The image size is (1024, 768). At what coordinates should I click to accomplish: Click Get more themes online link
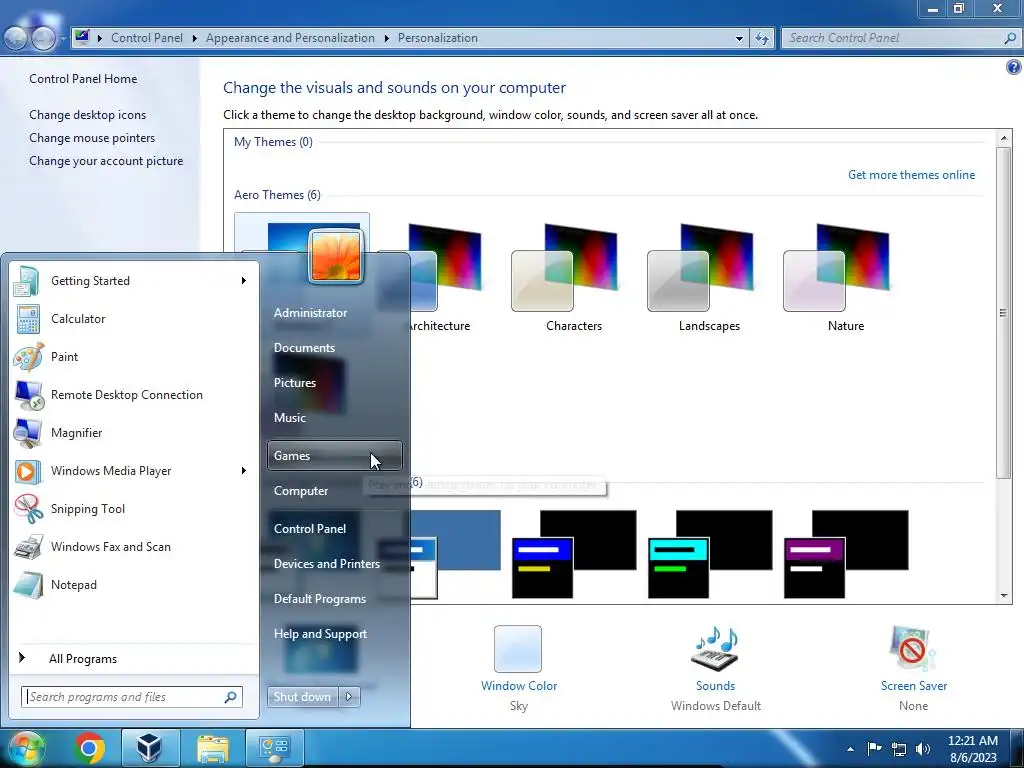[x=911, y=175]
